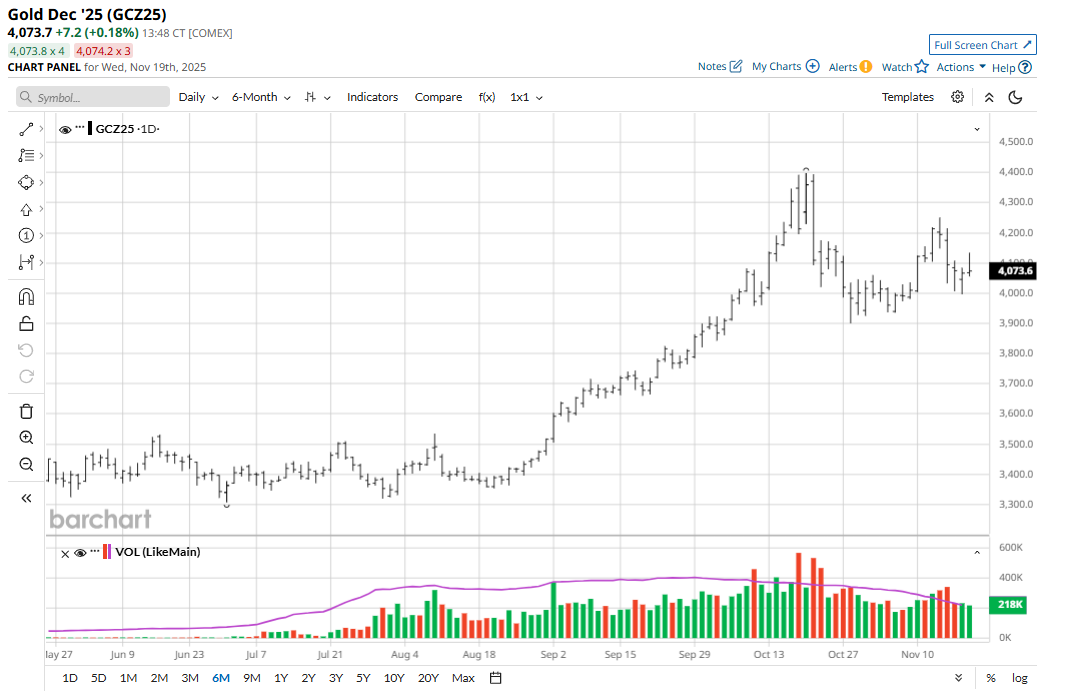Open the Full Screen Chart button
Screen dimensions: 1078x698
[982, 45]
